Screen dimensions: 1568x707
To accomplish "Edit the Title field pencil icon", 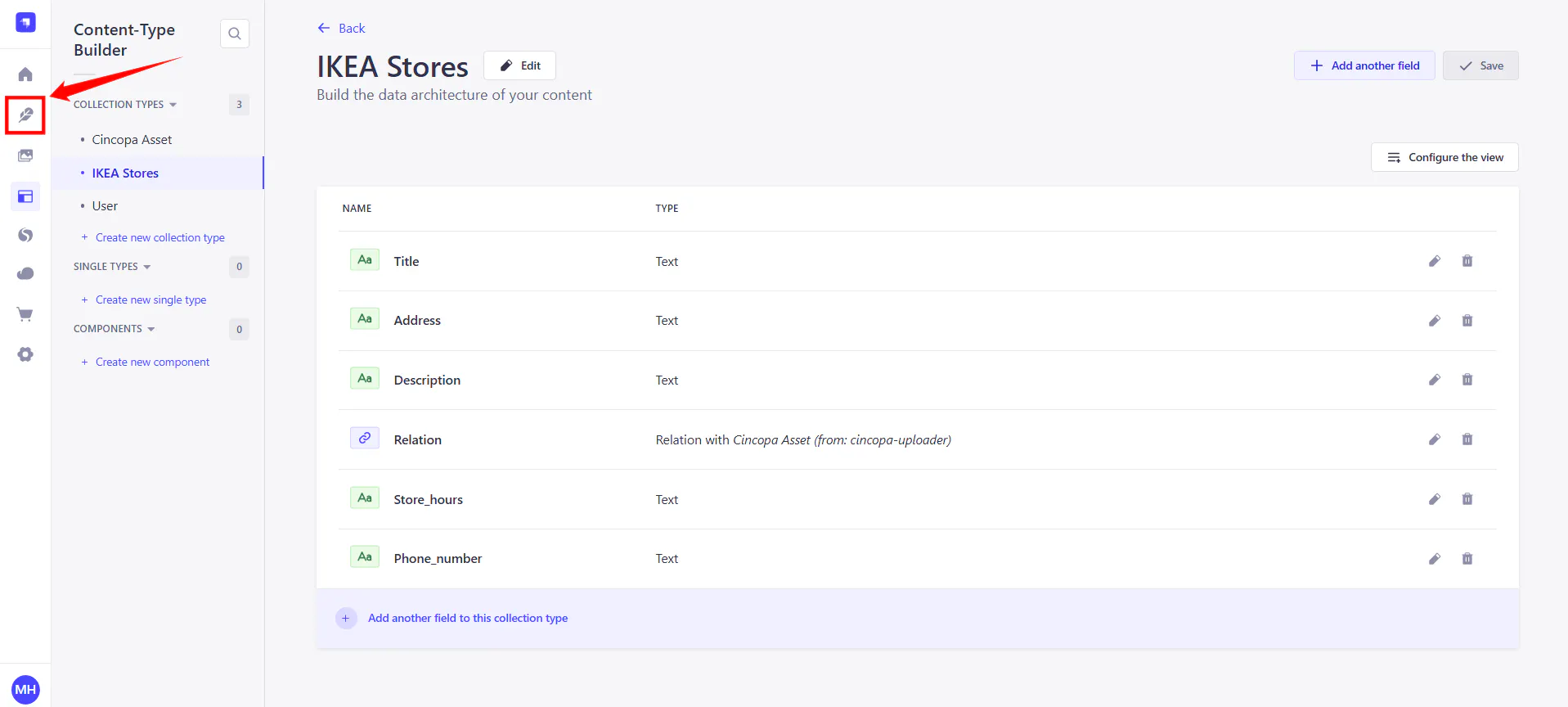I will pos(1435,261).
